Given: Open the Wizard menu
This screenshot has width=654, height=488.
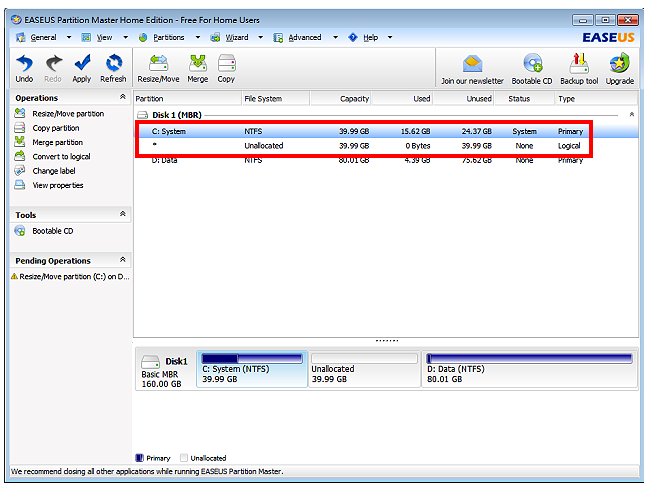Looking at the screenshot, I should coord(236,37).
